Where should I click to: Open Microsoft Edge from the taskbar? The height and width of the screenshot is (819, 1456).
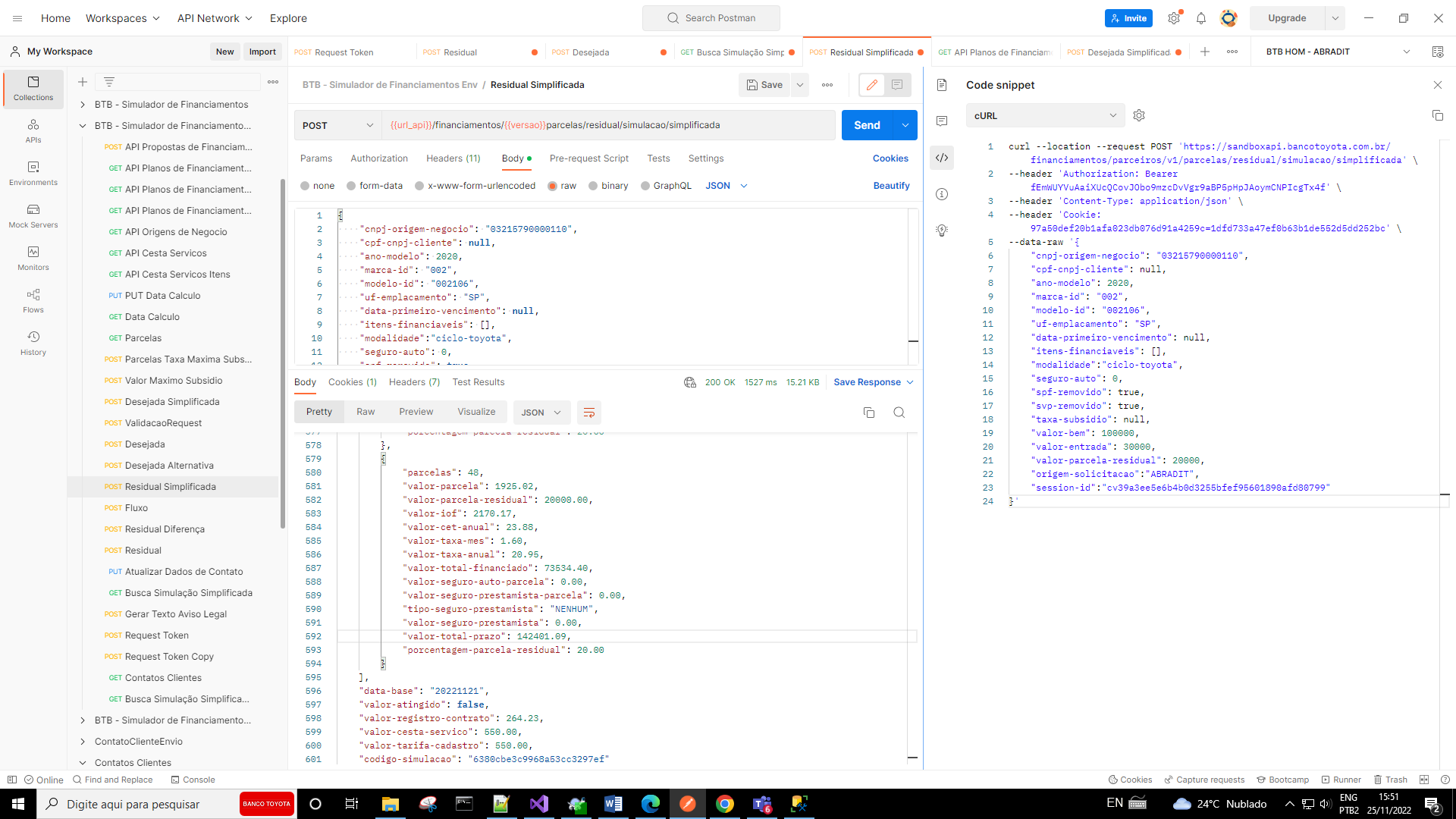tap(651, 804)
